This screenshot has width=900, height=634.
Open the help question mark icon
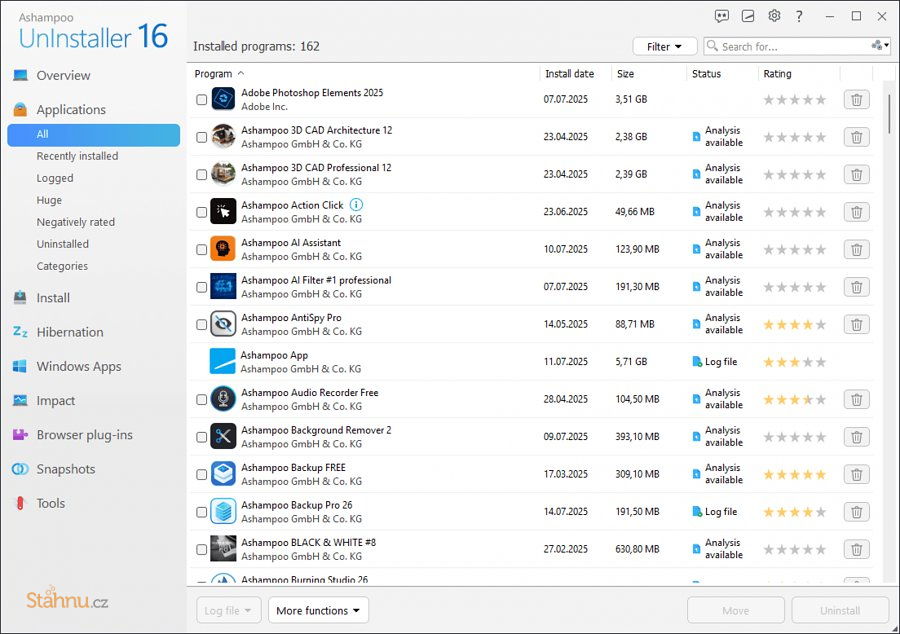point(799,16)
